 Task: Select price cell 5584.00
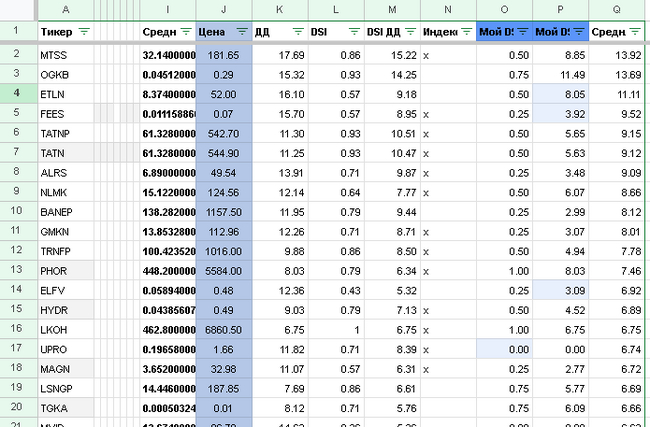(224, 271)
